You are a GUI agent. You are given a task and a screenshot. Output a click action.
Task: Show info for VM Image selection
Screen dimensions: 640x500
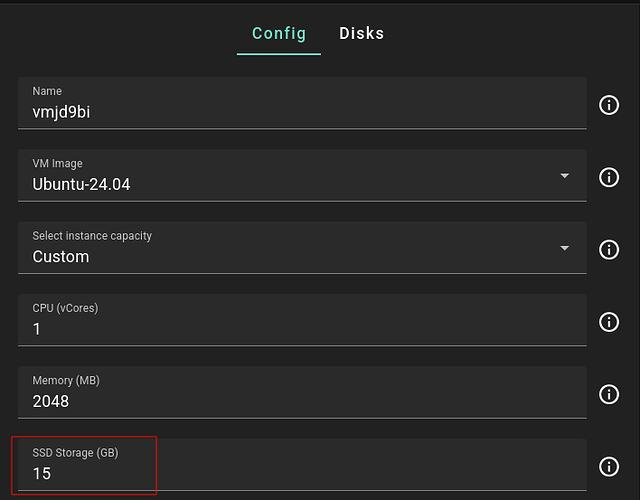click(x=609, y=177)
